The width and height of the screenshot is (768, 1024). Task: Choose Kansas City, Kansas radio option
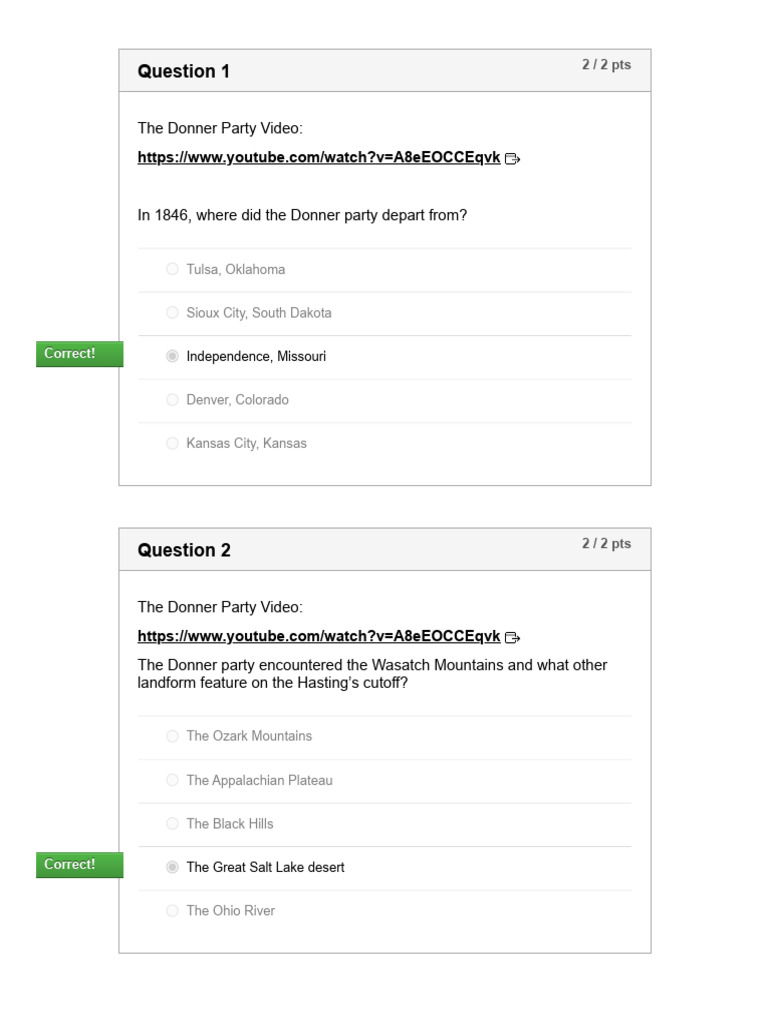[173, 443]
